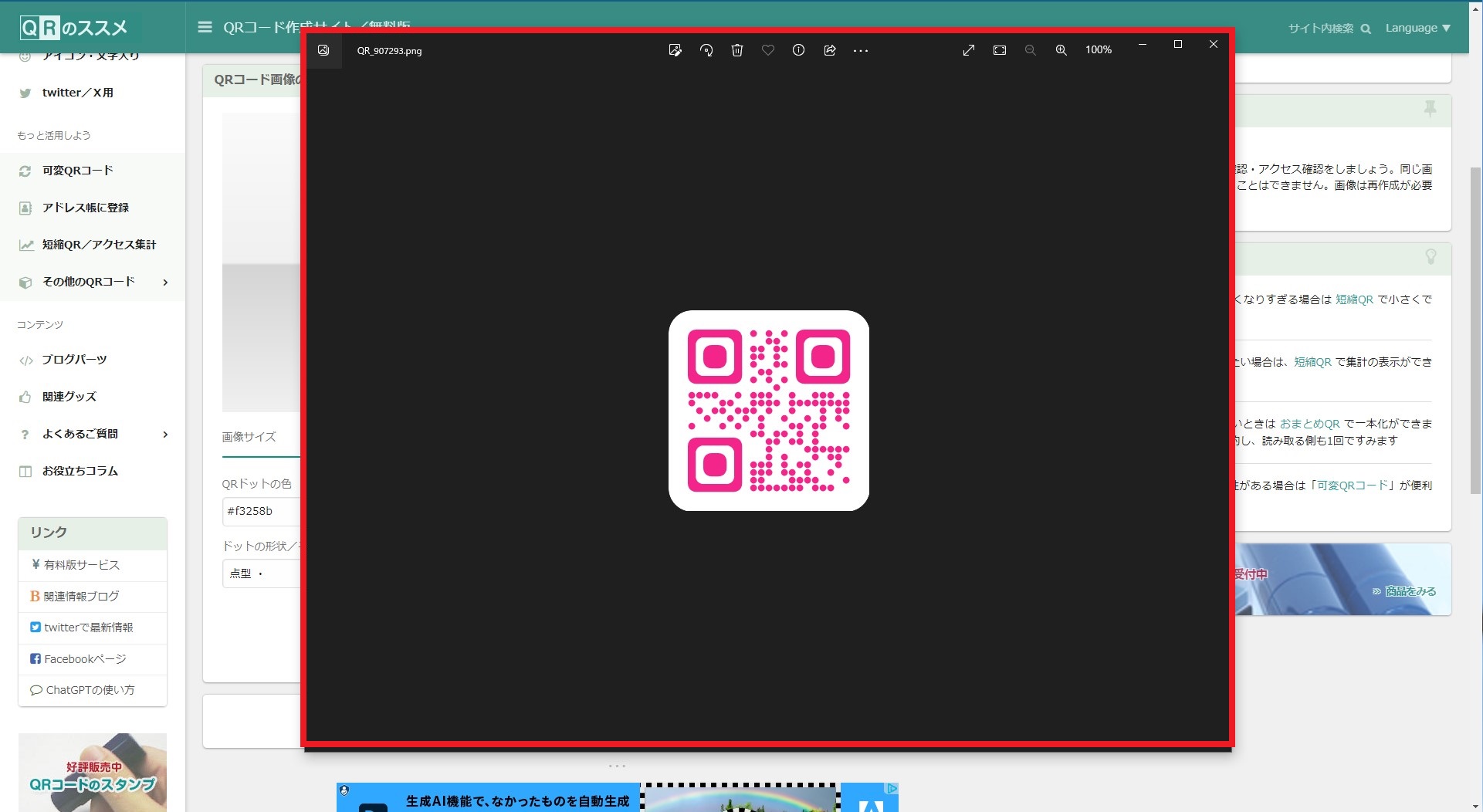Viewport: 1483px width, 812px height.
Task: Delete the photo with the trash icon
Action: click(737, 50)
